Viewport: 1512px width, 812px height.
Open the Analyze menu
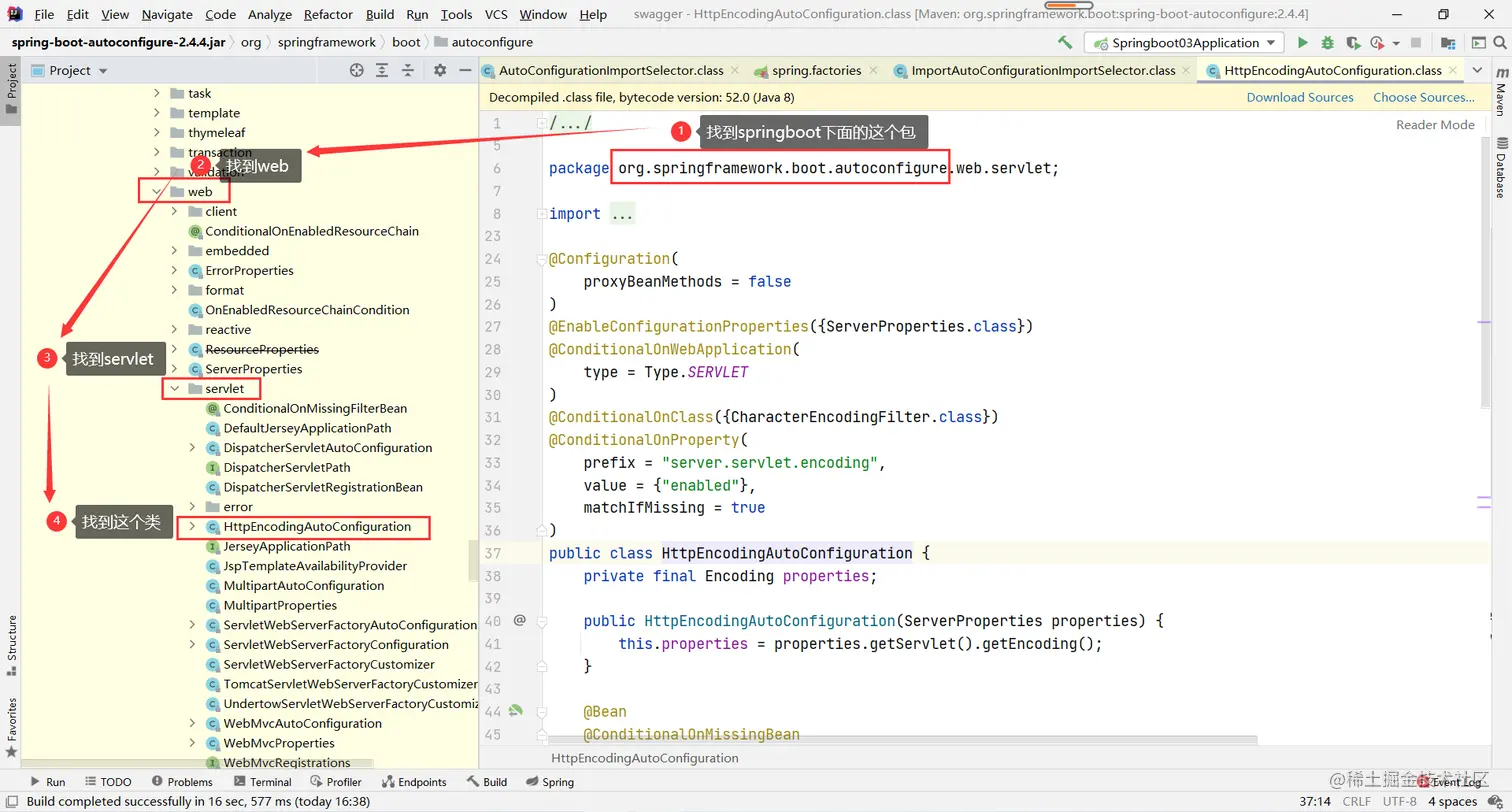[x=270, y=14]
